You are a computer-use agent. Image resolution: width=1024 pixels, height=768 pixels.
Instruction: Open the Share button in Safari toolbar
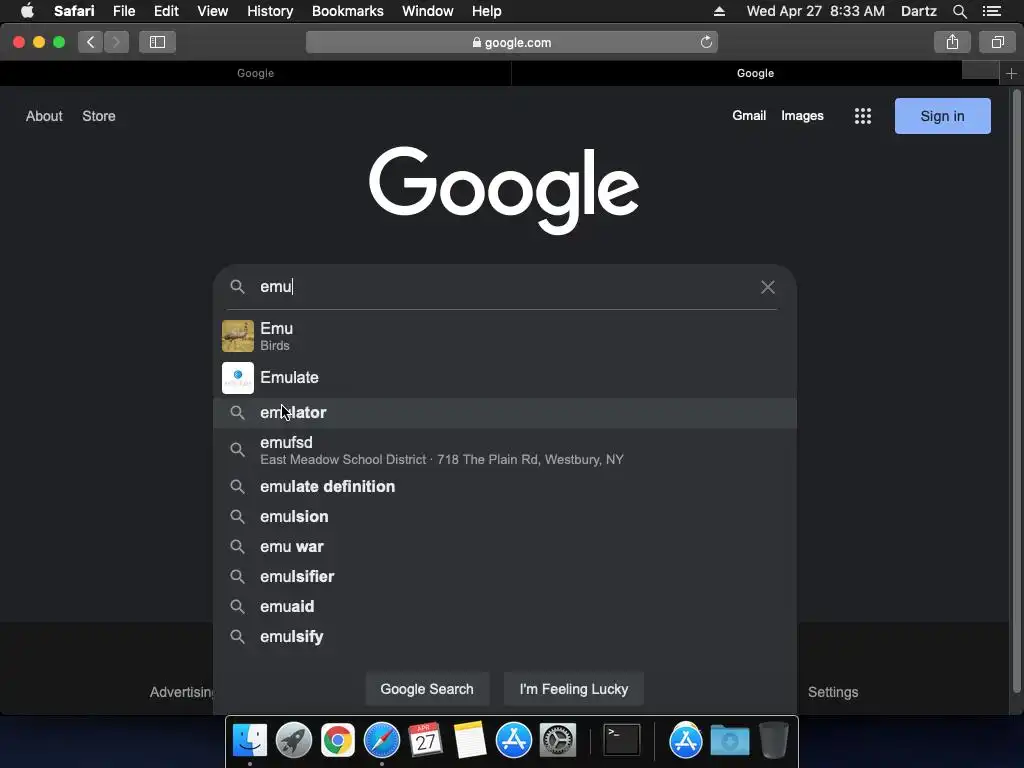click(952, 42)
